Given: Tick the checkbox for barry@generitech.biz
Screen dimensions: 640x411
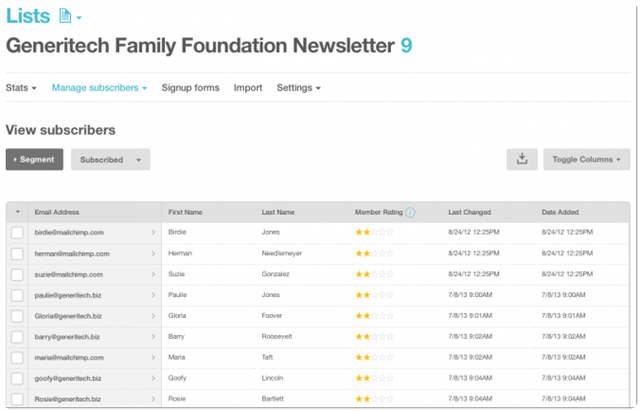Looking at the screenshot, I should click(x=17, y=337).
